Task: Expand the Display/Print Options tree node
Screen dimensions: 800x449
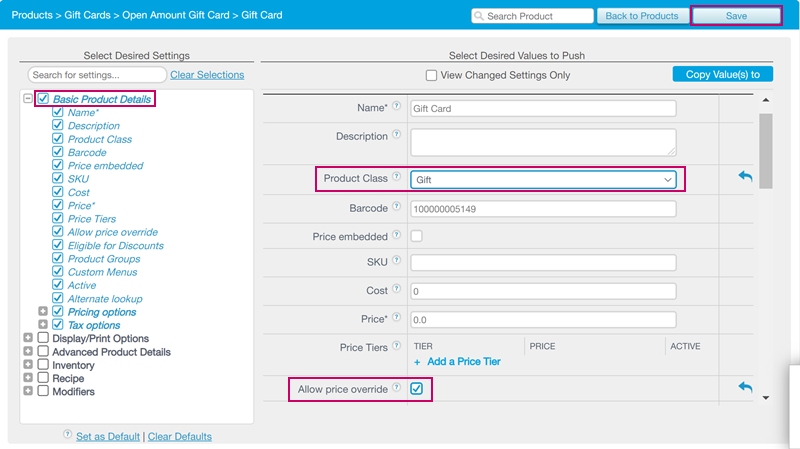Action: pyautogui.click(x=28, y=339)
